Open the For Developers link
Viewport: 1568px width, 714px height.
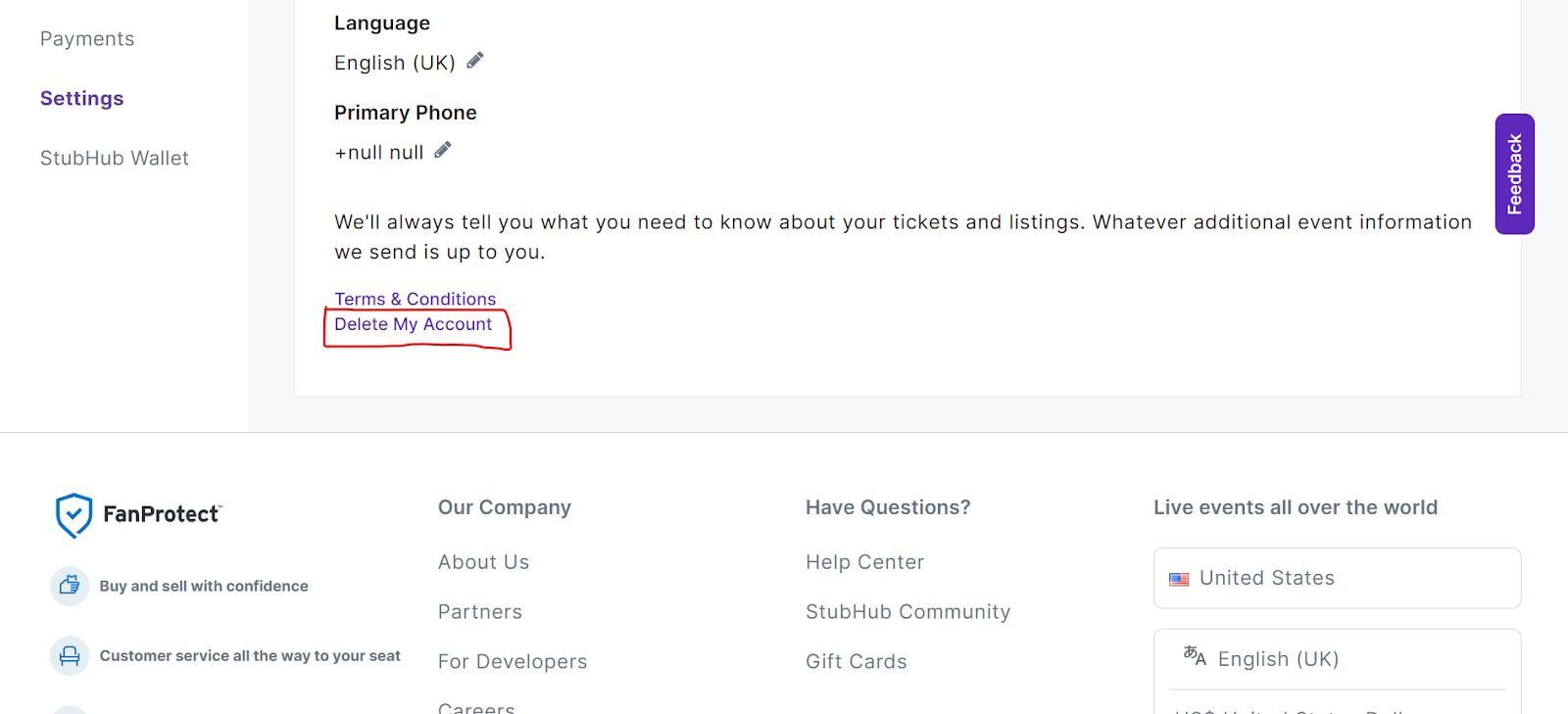513,662
